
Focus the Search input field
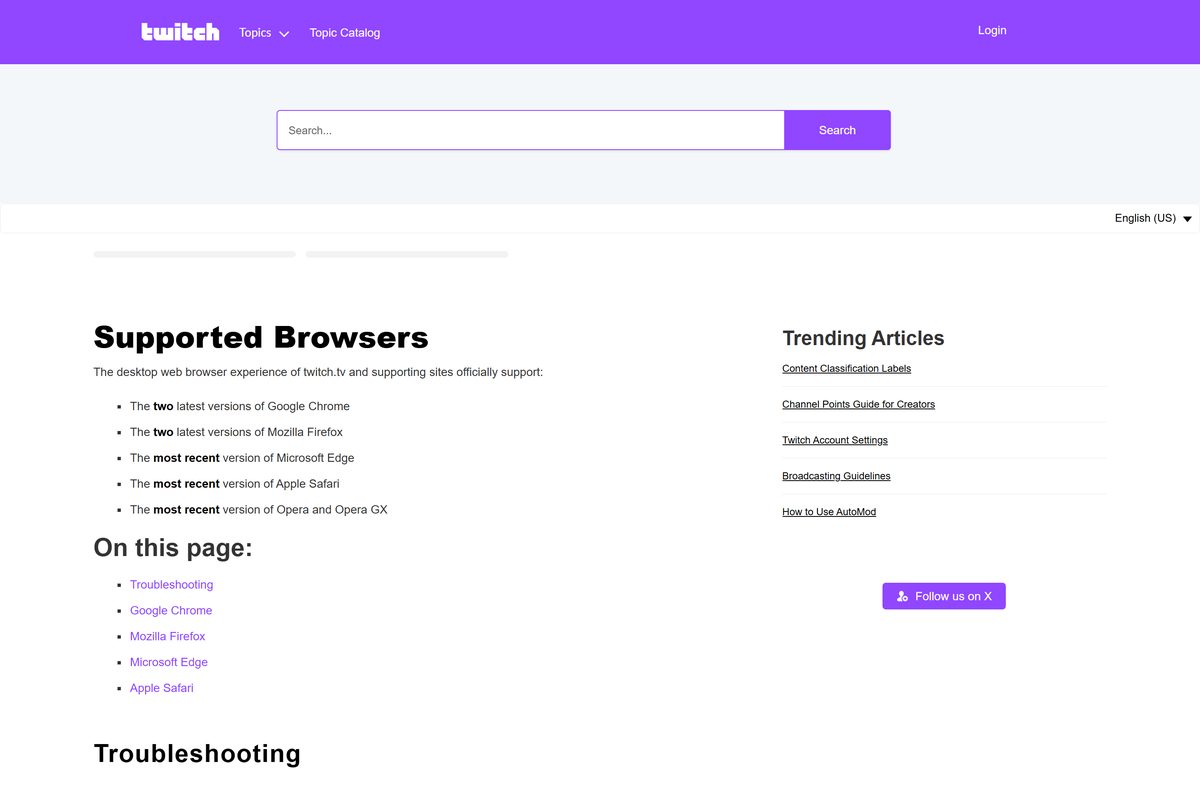pyautogui.click(x=530, y=130)
